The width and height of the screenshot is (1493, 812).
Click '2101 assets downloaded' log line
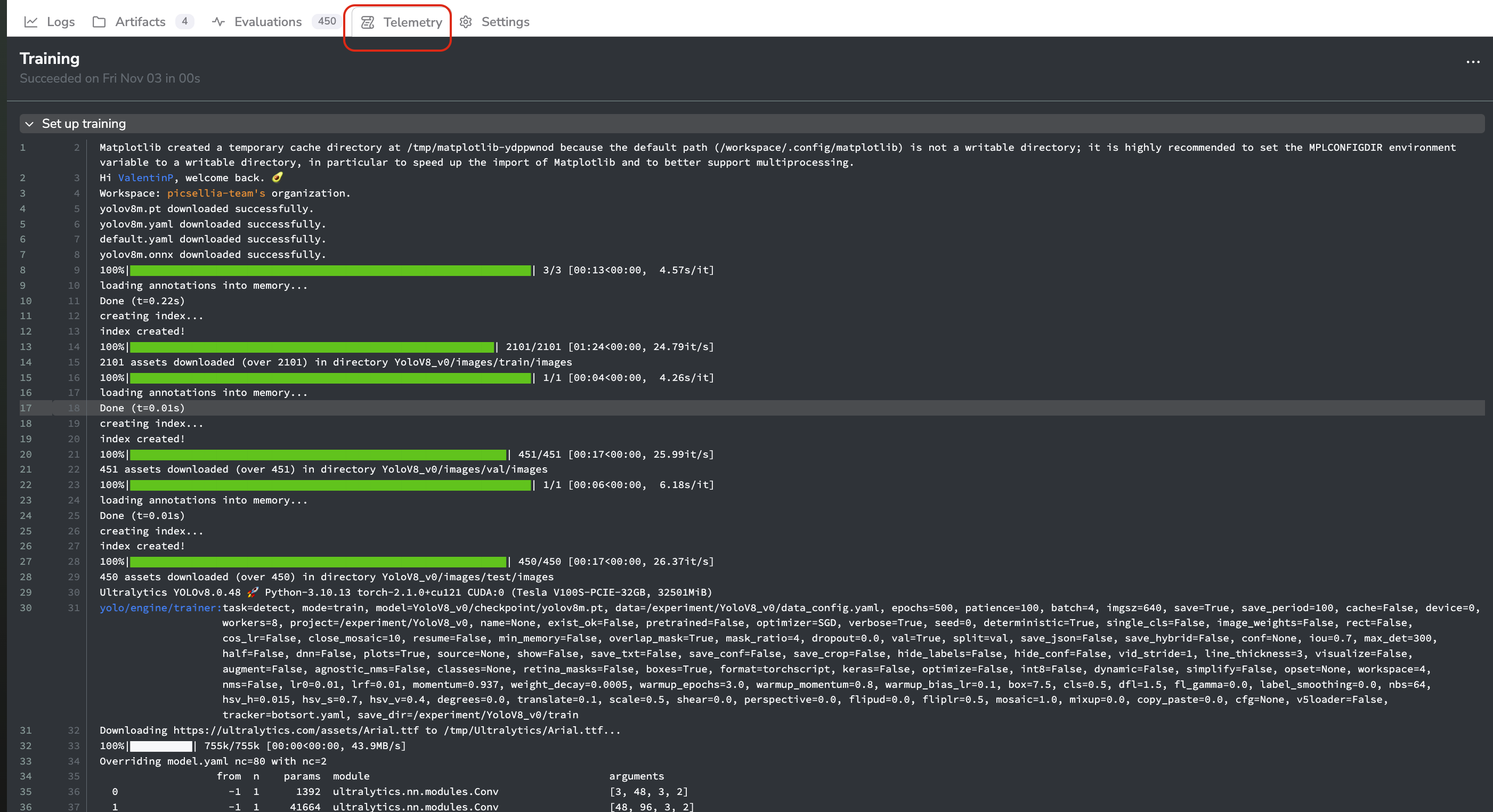[336, 363]
